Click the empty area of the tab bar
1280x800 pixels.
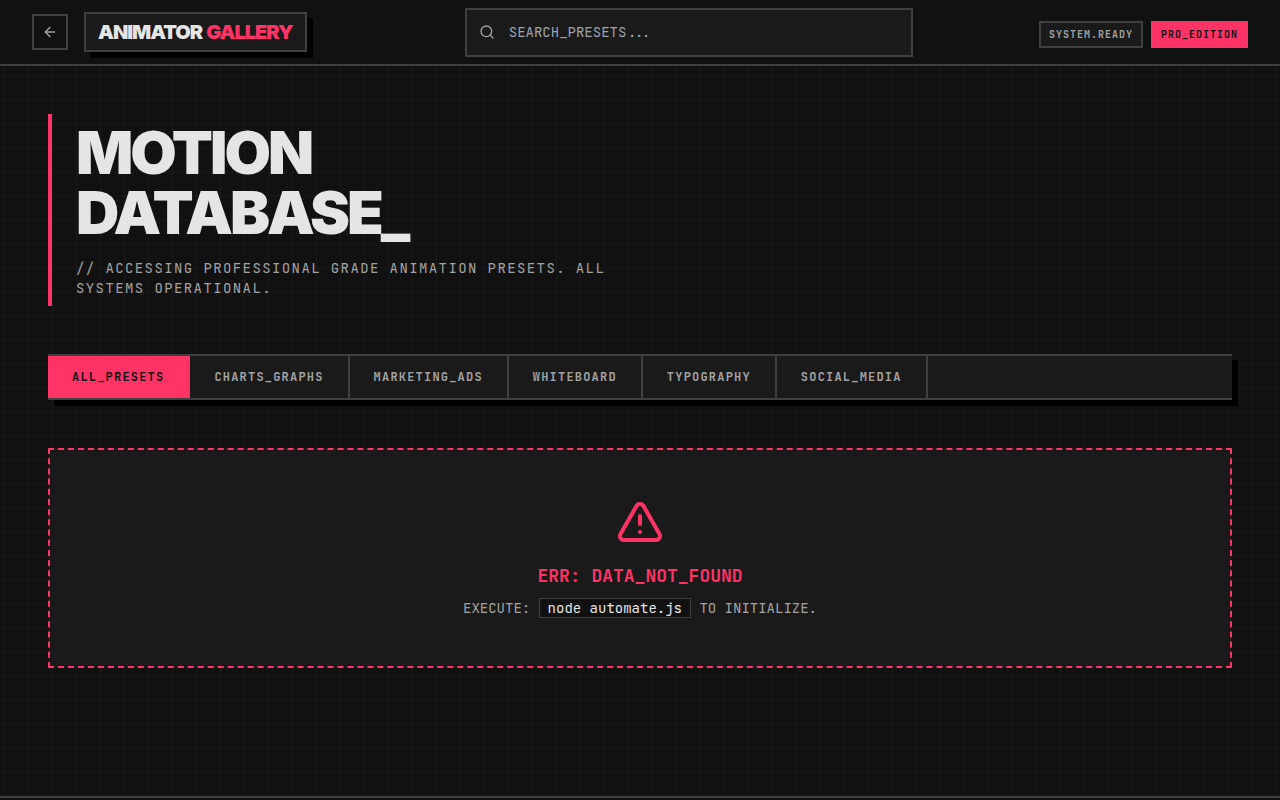coord(1079,377)
